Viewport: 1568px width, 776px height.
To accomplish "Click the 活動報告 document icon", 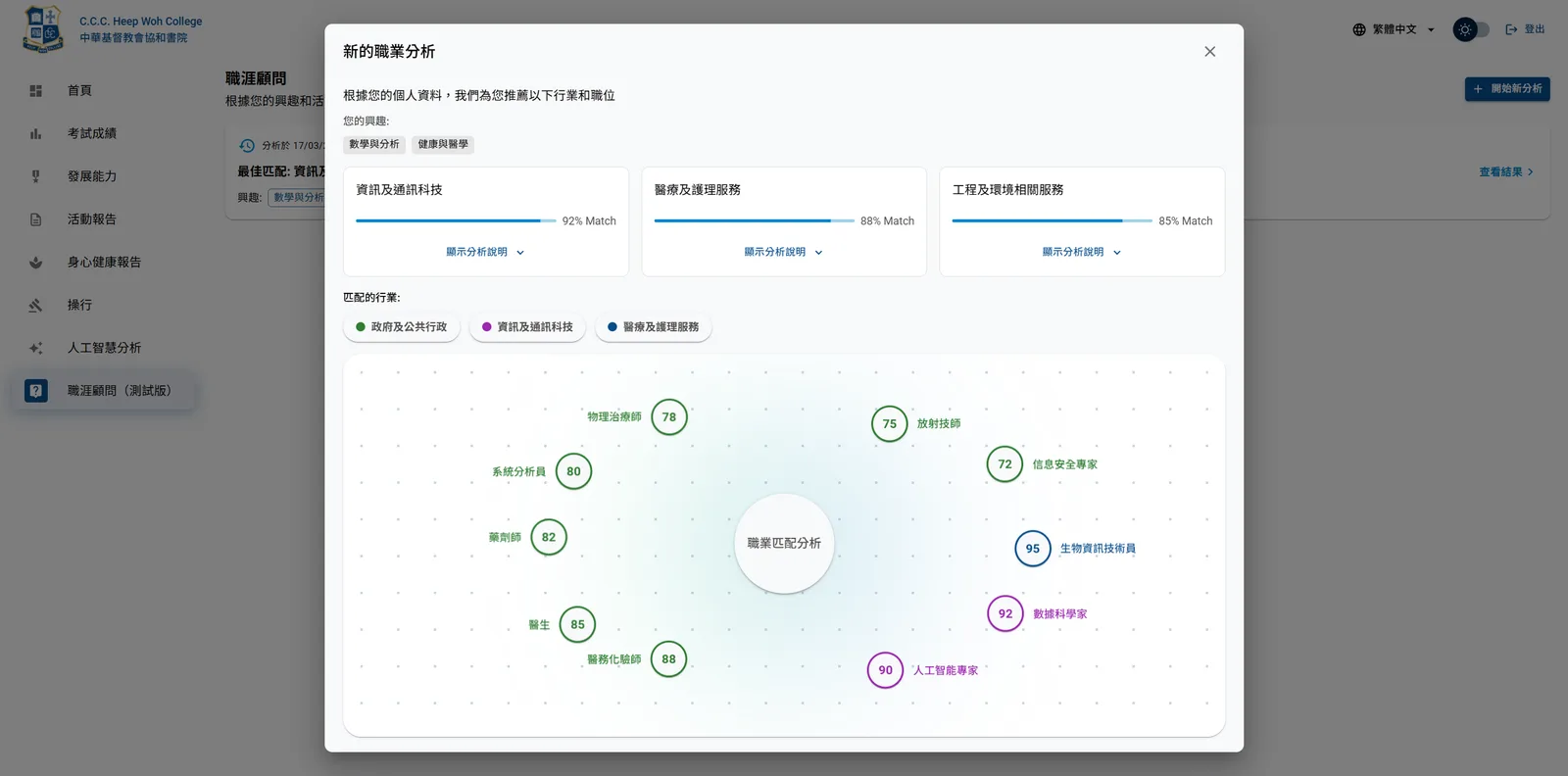I will tap(36, 219).
